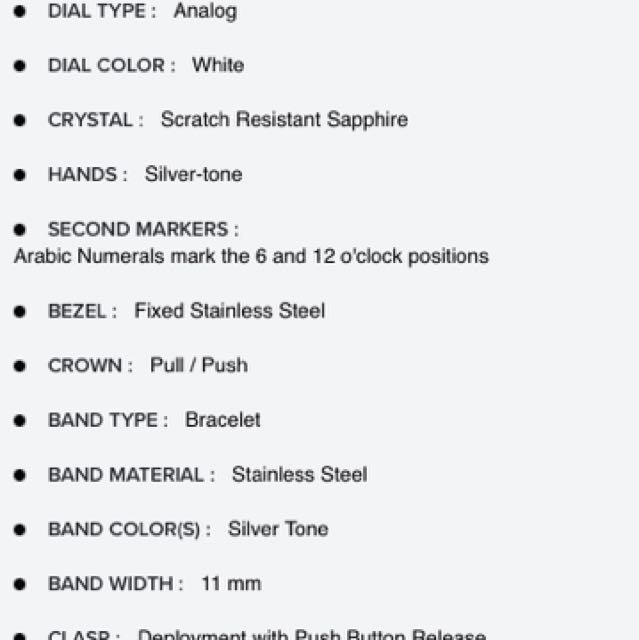This screenshot has width=639, height=640.
Task: Select the Silver Tone band color value
Action: 277,529
